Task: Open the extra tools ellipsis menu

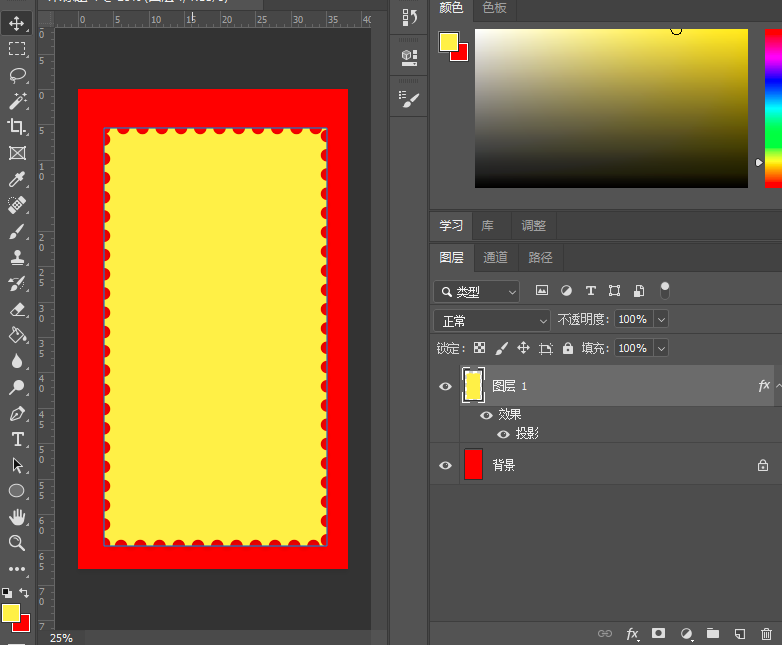Action: [17, 569]
